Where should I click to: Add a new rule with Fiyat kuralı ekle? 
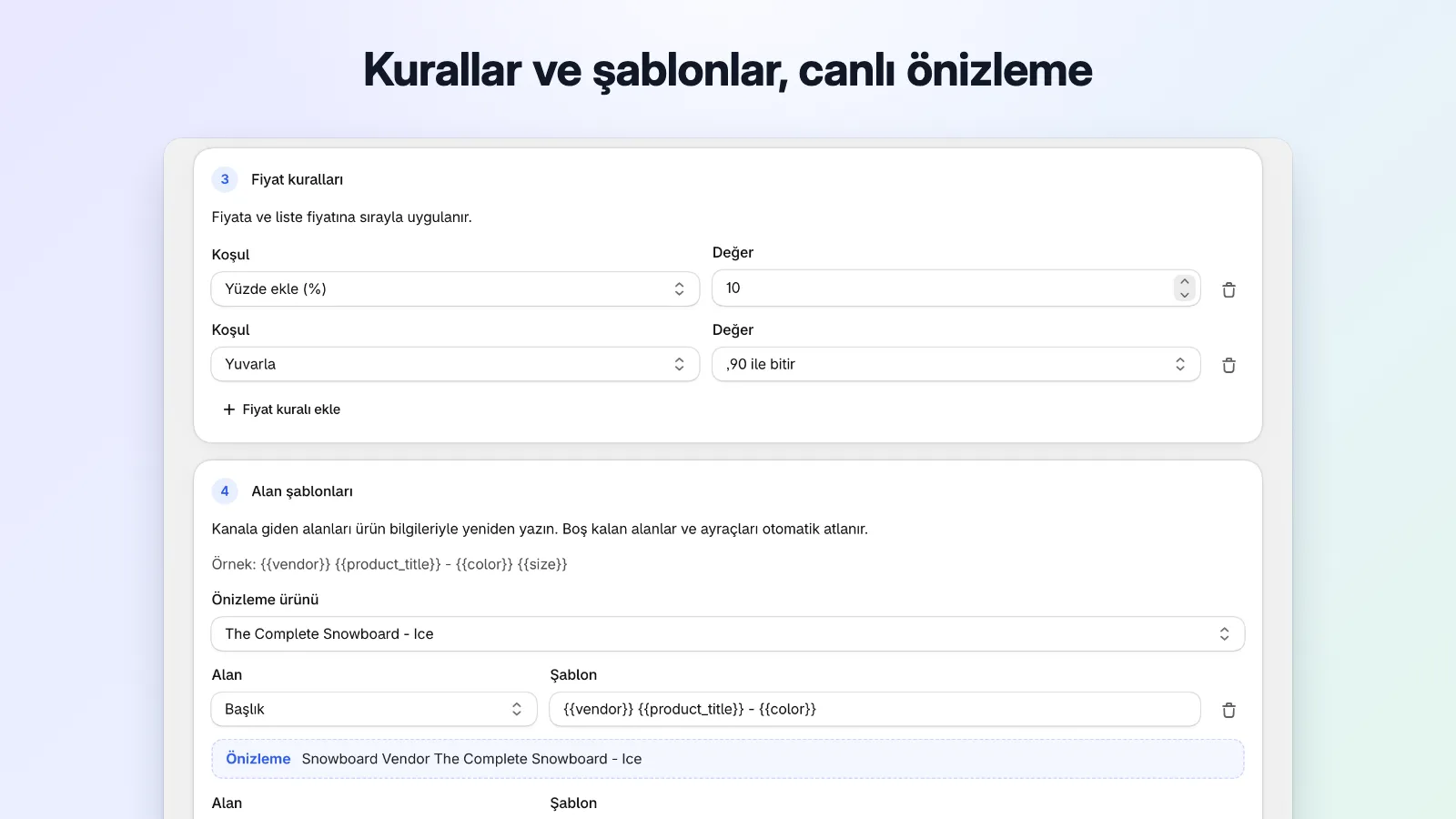[282, 409]
